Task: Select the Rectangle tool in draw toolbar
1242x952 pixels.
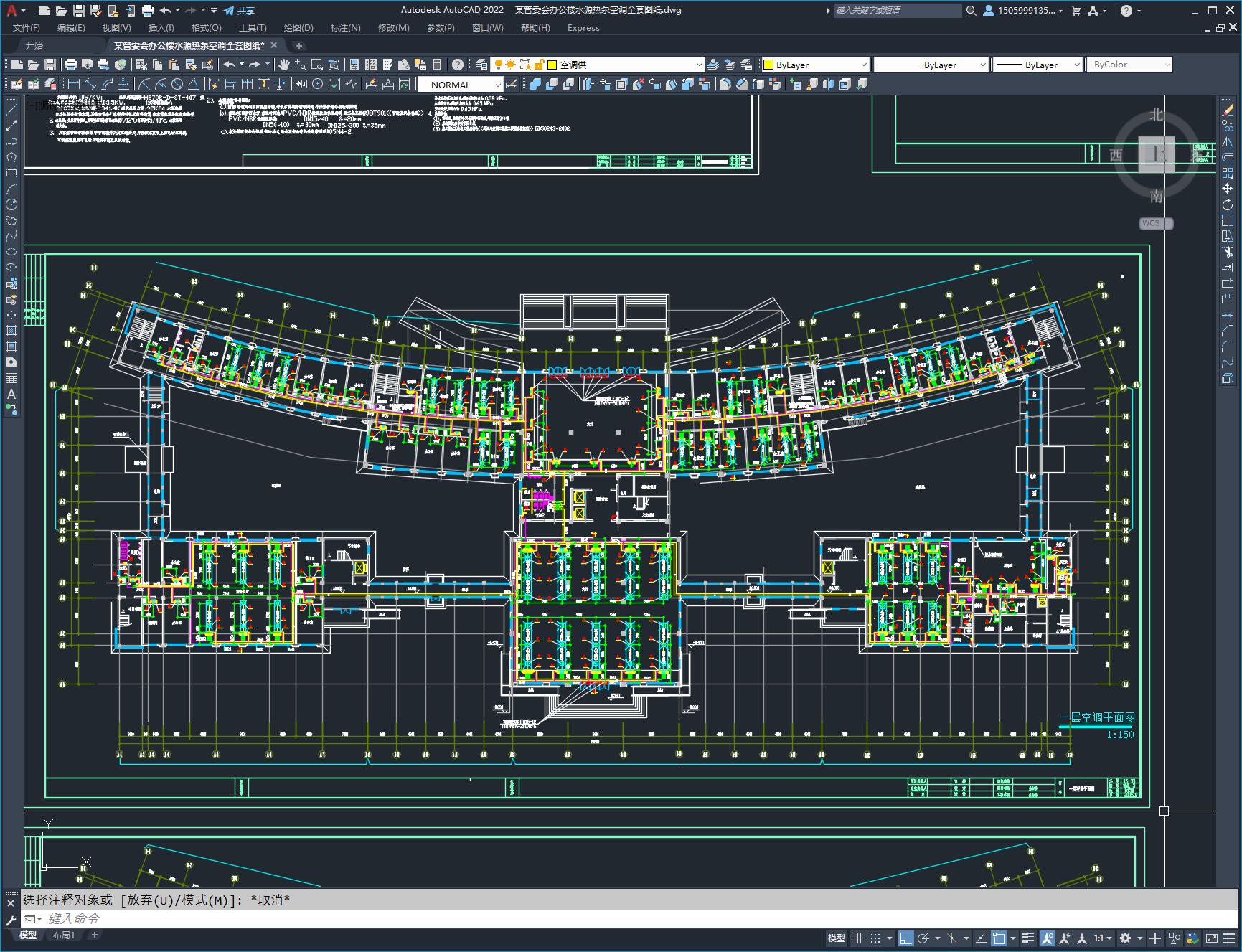Action: coord(11,173)
